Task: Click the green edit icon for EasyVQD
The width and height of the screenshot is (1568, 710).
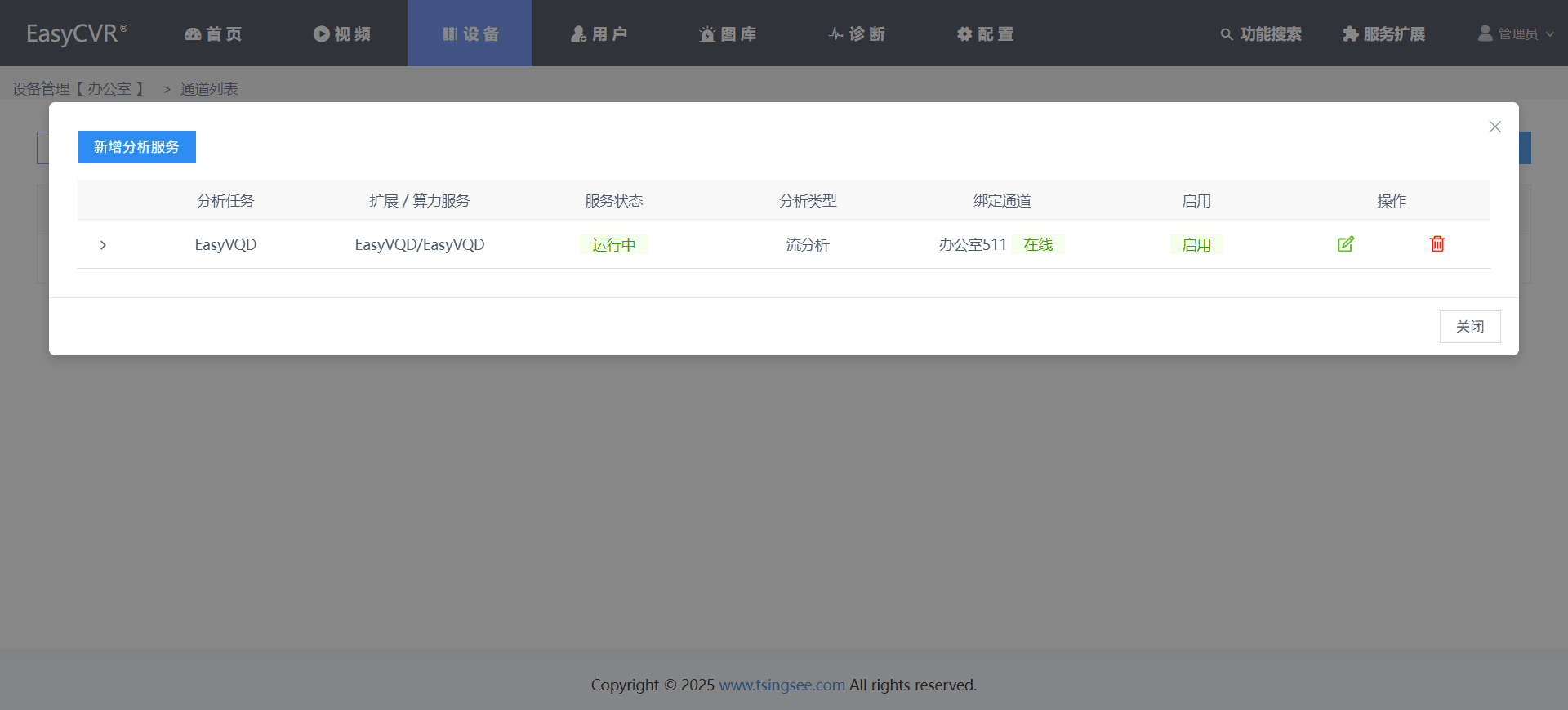Action: tap(1346, 244)
